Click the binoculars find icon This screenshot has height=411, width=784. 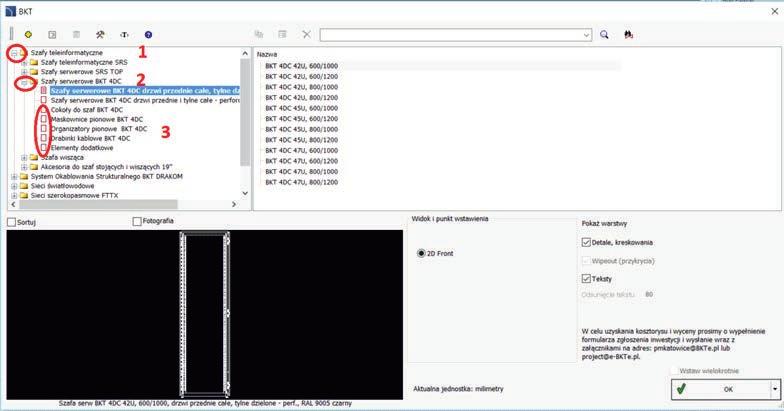click(628, 34)
